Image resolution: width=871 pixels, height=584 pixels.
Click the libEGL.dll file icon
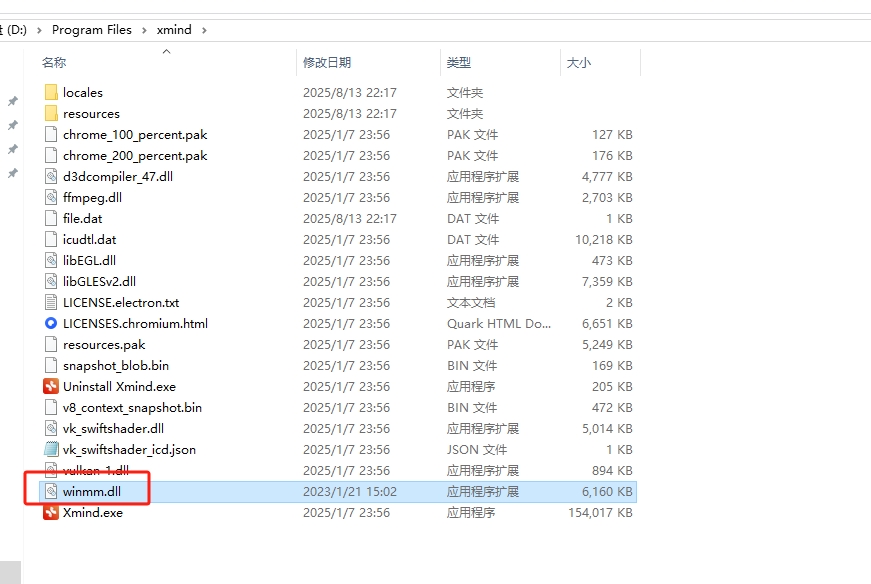(51, 261)
